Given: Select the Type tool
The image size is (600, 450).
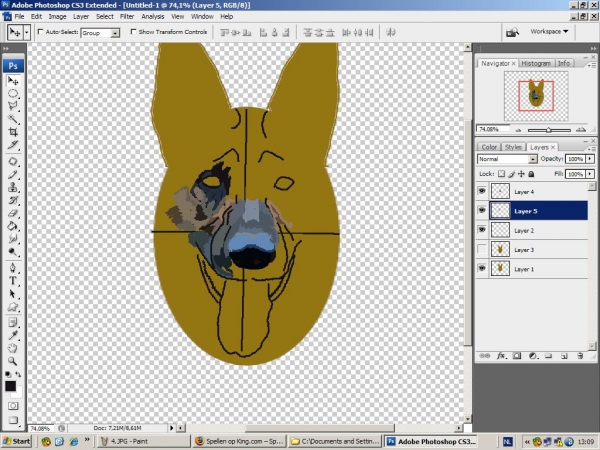Looking at the screenshot, I should pos(13,281).
